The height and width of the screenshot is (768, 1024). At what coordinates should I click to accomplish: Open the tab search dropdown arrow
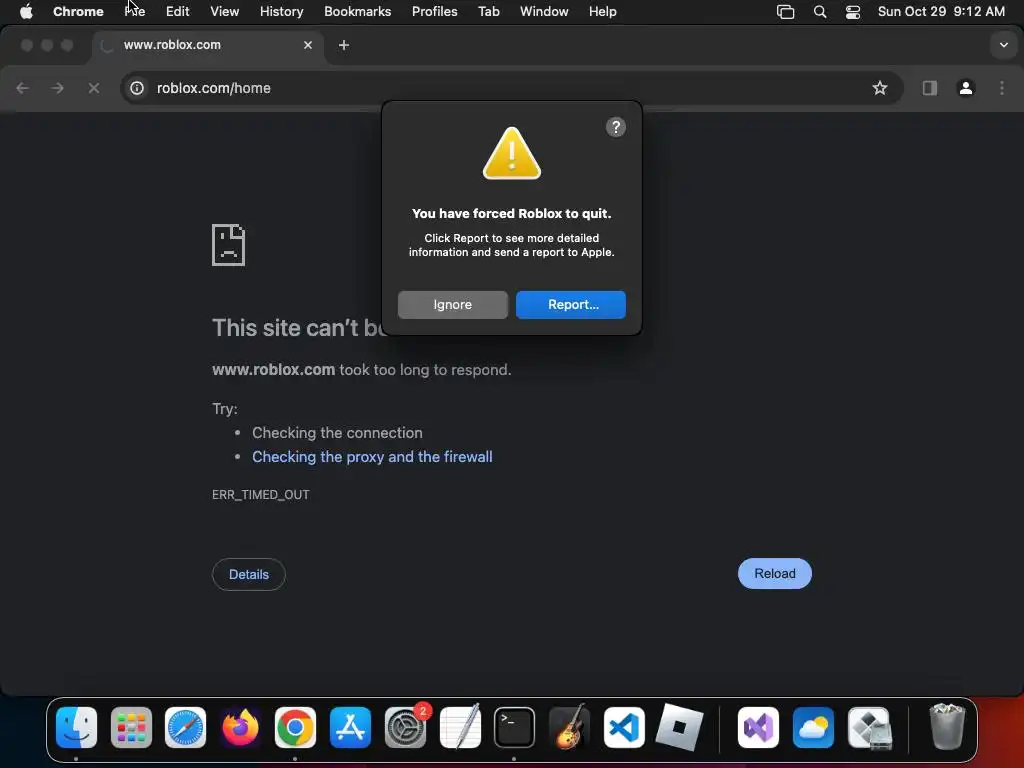point(1003,45)
